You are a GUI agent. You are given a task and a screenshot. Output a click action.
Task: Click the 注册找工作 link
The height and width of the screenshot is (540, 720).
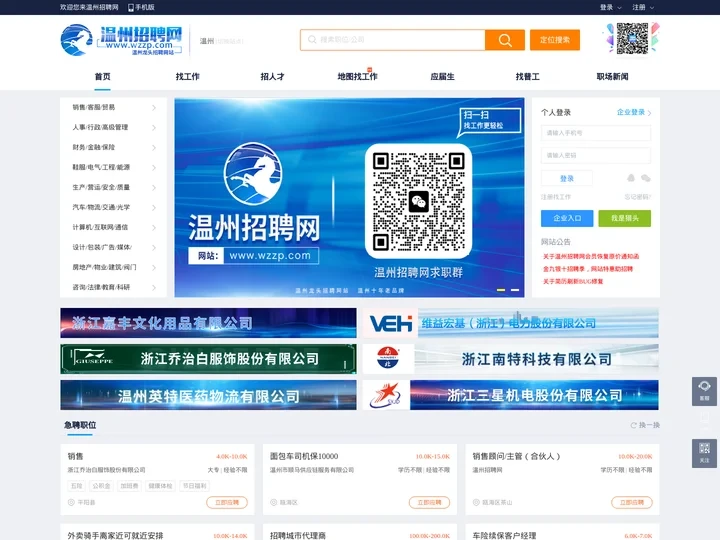pyautogui.click(x=556, y=197)
